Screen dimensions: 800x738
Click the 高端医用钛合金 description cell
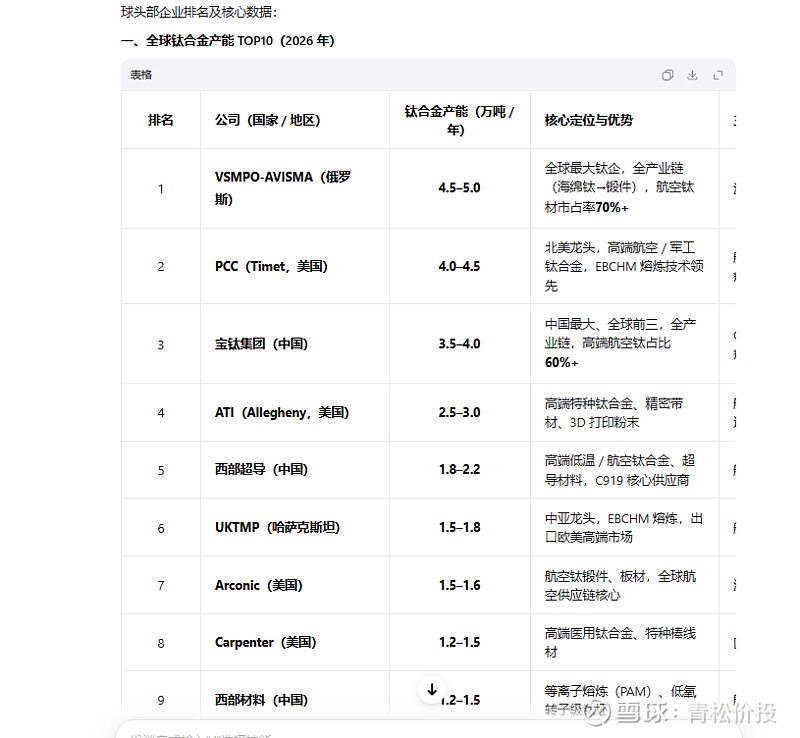point(624,642)
